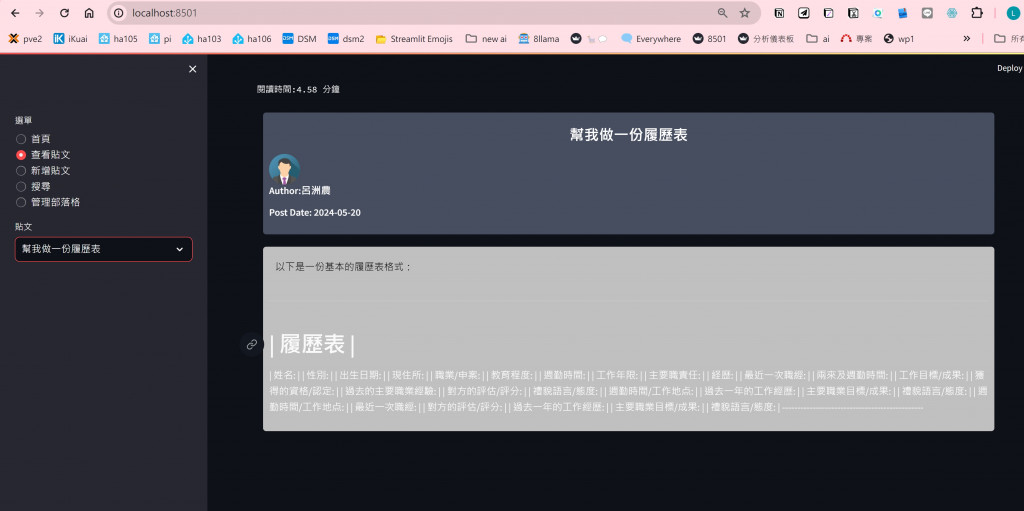This screenshot has height=511, width=1024.
Task: Open the 8501 bookmark
Action: pyautogui.click(x=710, y=39)
